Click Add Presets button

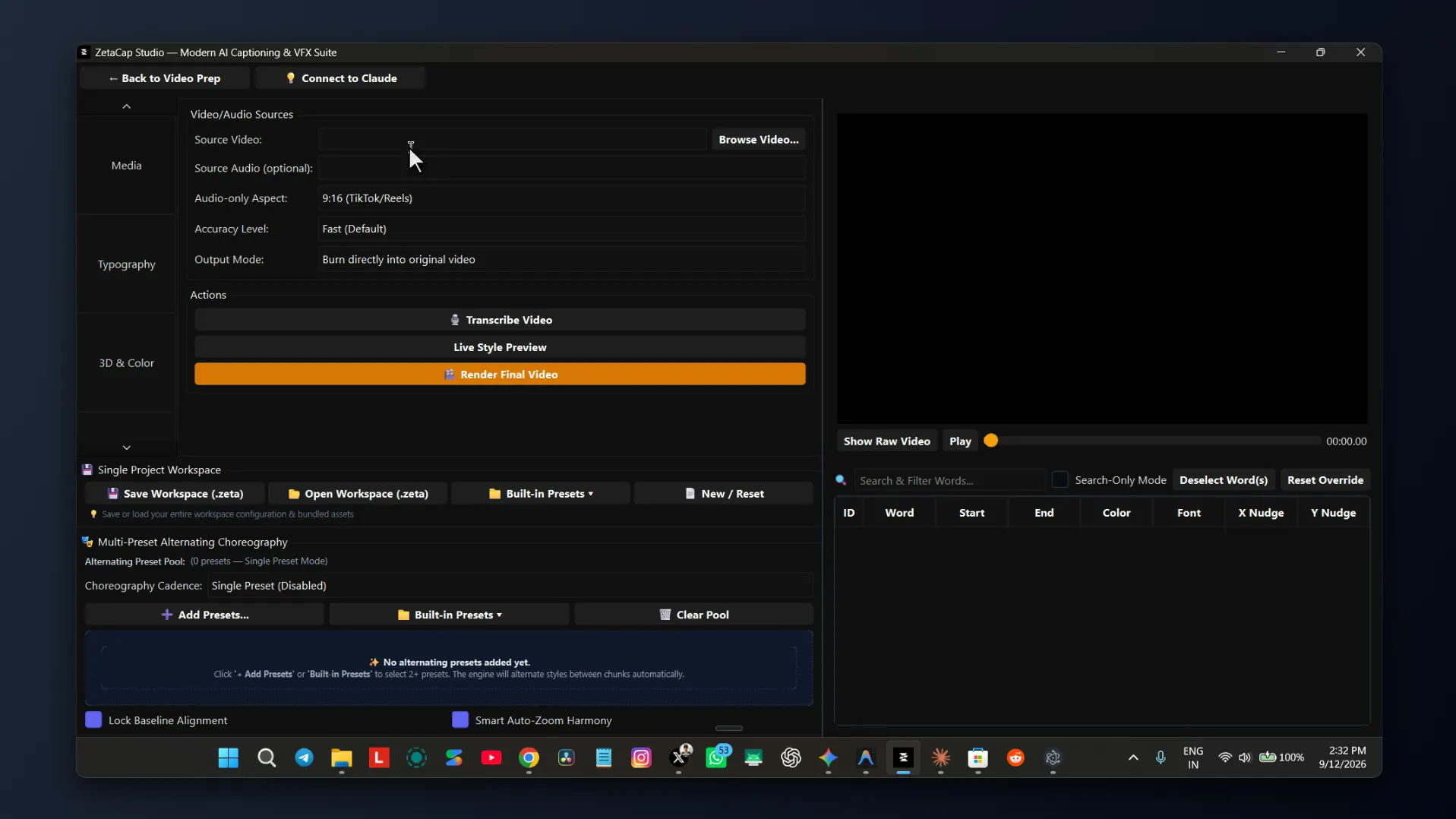tap(204, 615)
